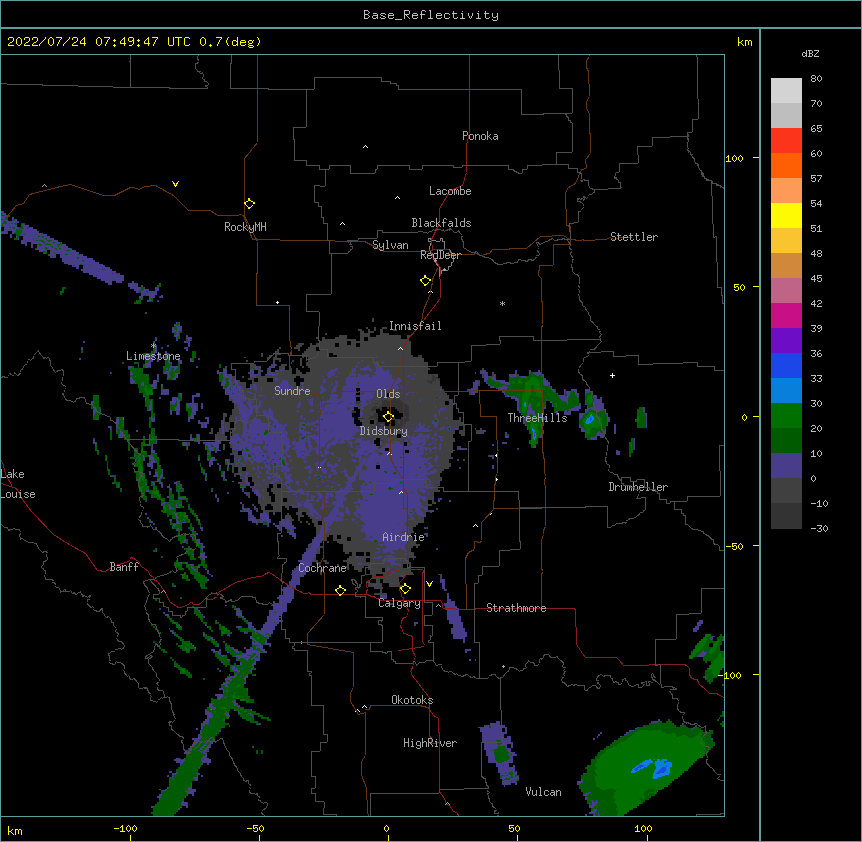Click the Drumheller label

(638, 487)
